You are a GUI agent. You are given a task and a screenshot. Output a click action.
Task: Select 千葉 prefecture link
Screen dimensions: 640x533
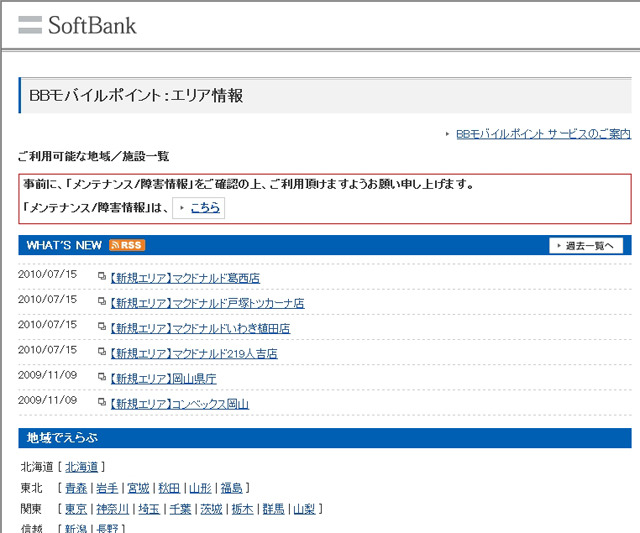tap(180, 509)
